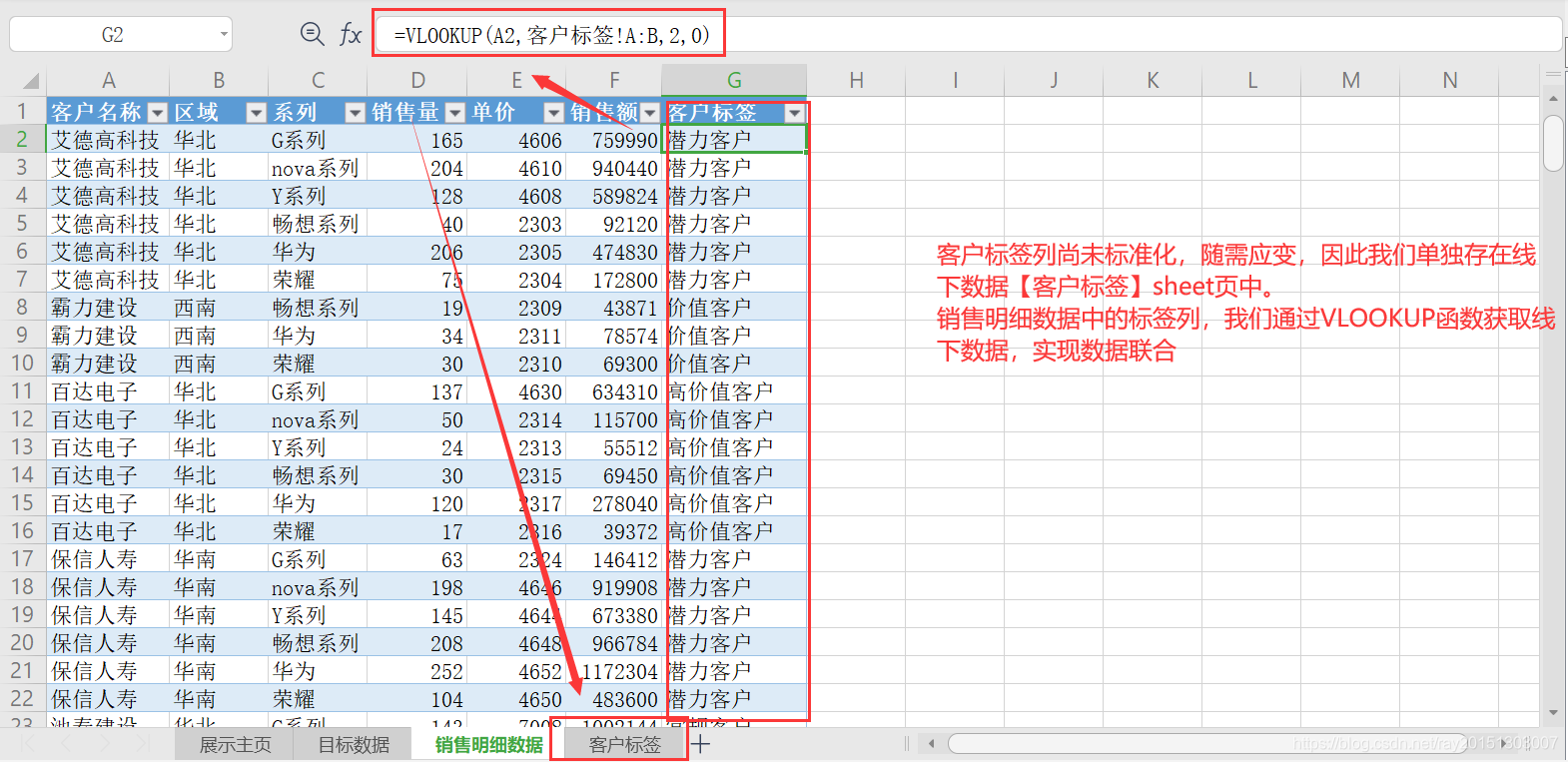Open filter dropdown for 单价 column
Screen dimensions: 1568x762
click(553, 112)
